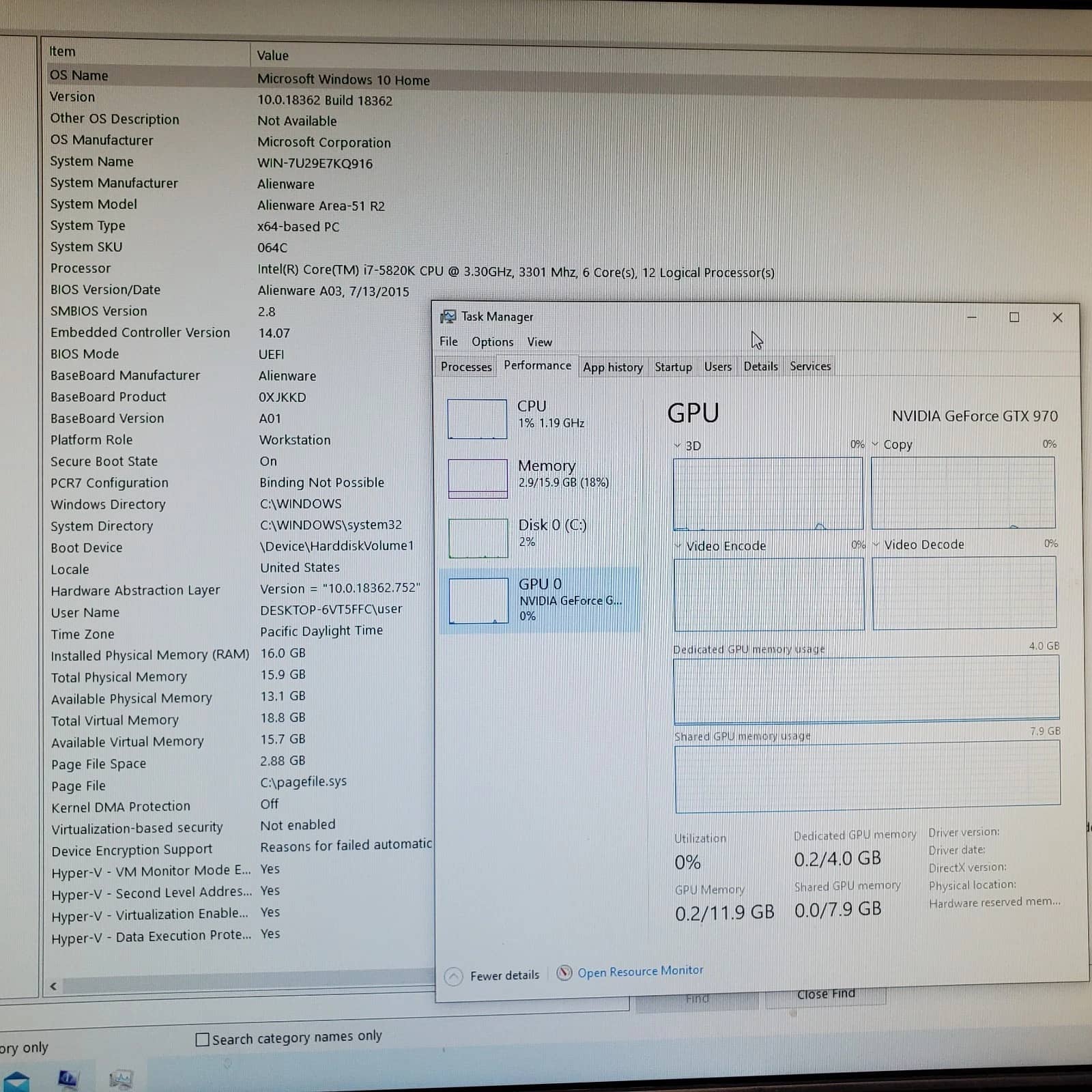This screenshot has height=1092, width=1092.
Task: Open the mail app icon in taskbar
Action: pos(15,1080)
